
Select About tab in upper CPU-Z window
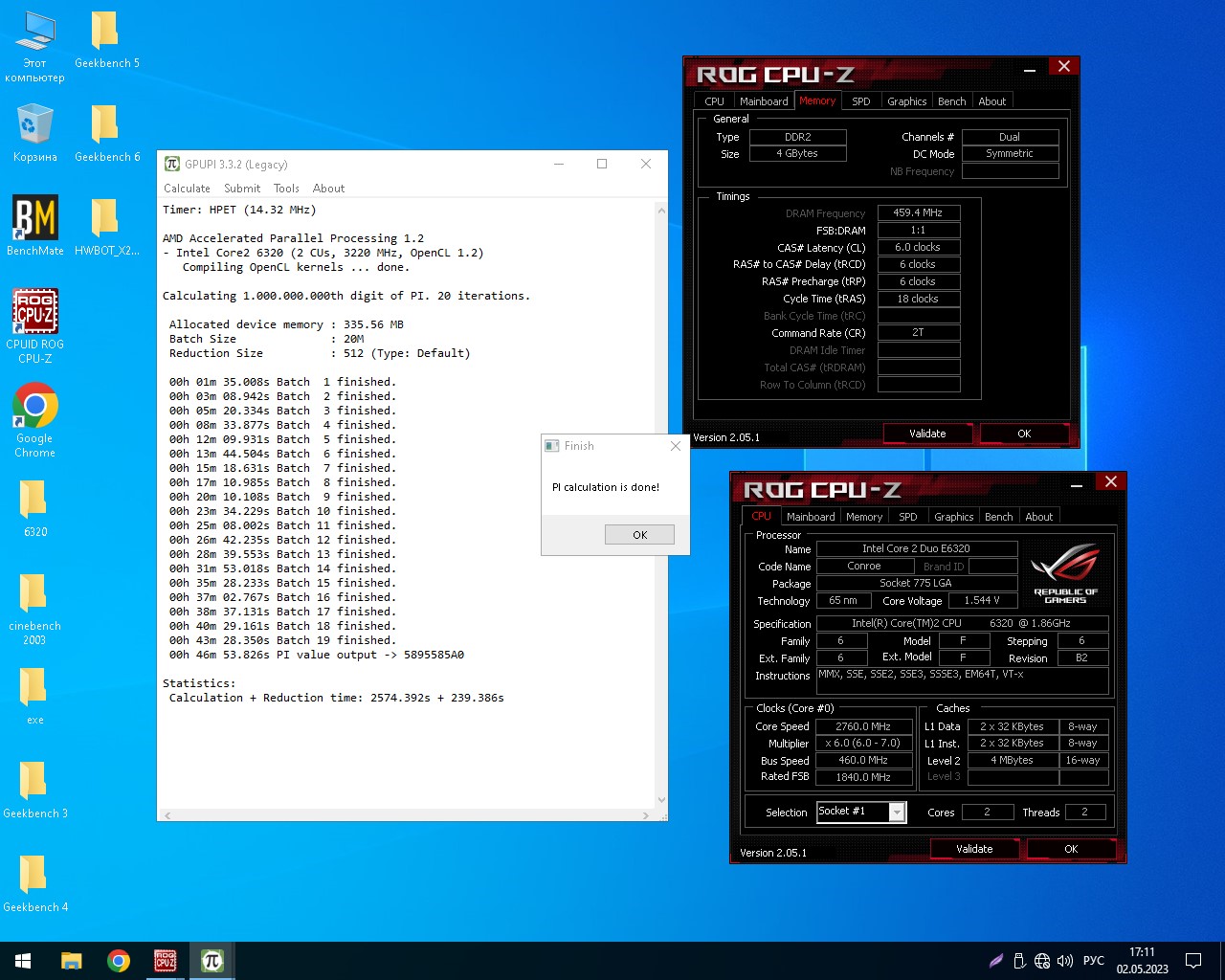(991, 101)
